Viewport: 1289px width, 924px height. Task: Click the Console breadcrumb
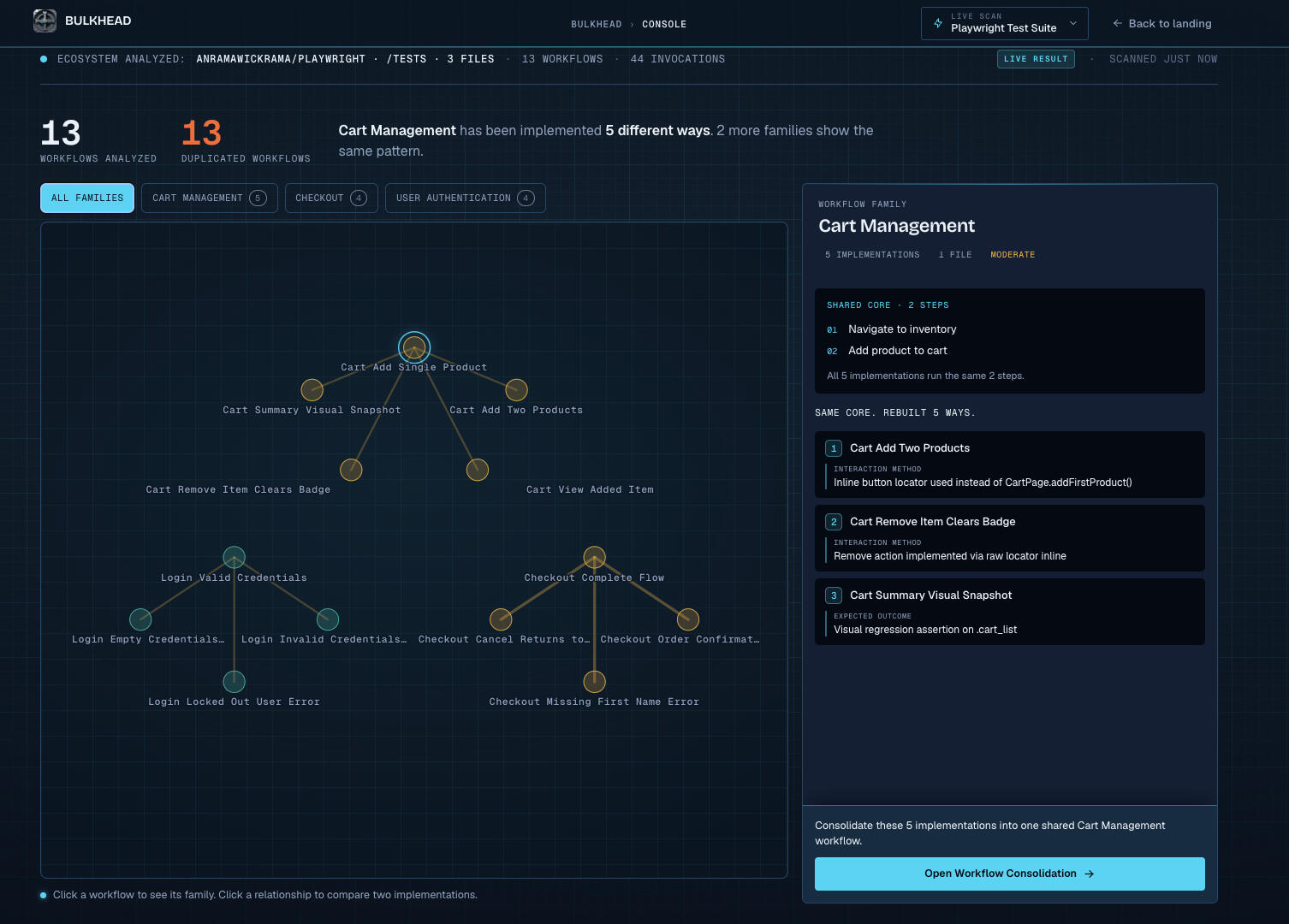pos(664,25)
